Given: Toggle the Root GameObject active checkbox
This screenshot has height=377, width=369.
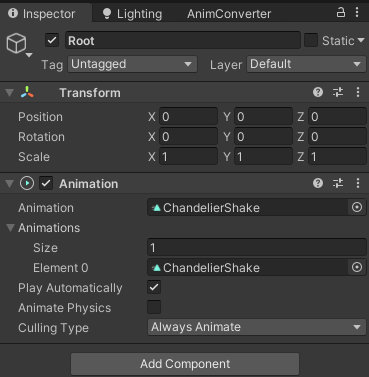Looking at the screenshot, I should coord(52,40).
